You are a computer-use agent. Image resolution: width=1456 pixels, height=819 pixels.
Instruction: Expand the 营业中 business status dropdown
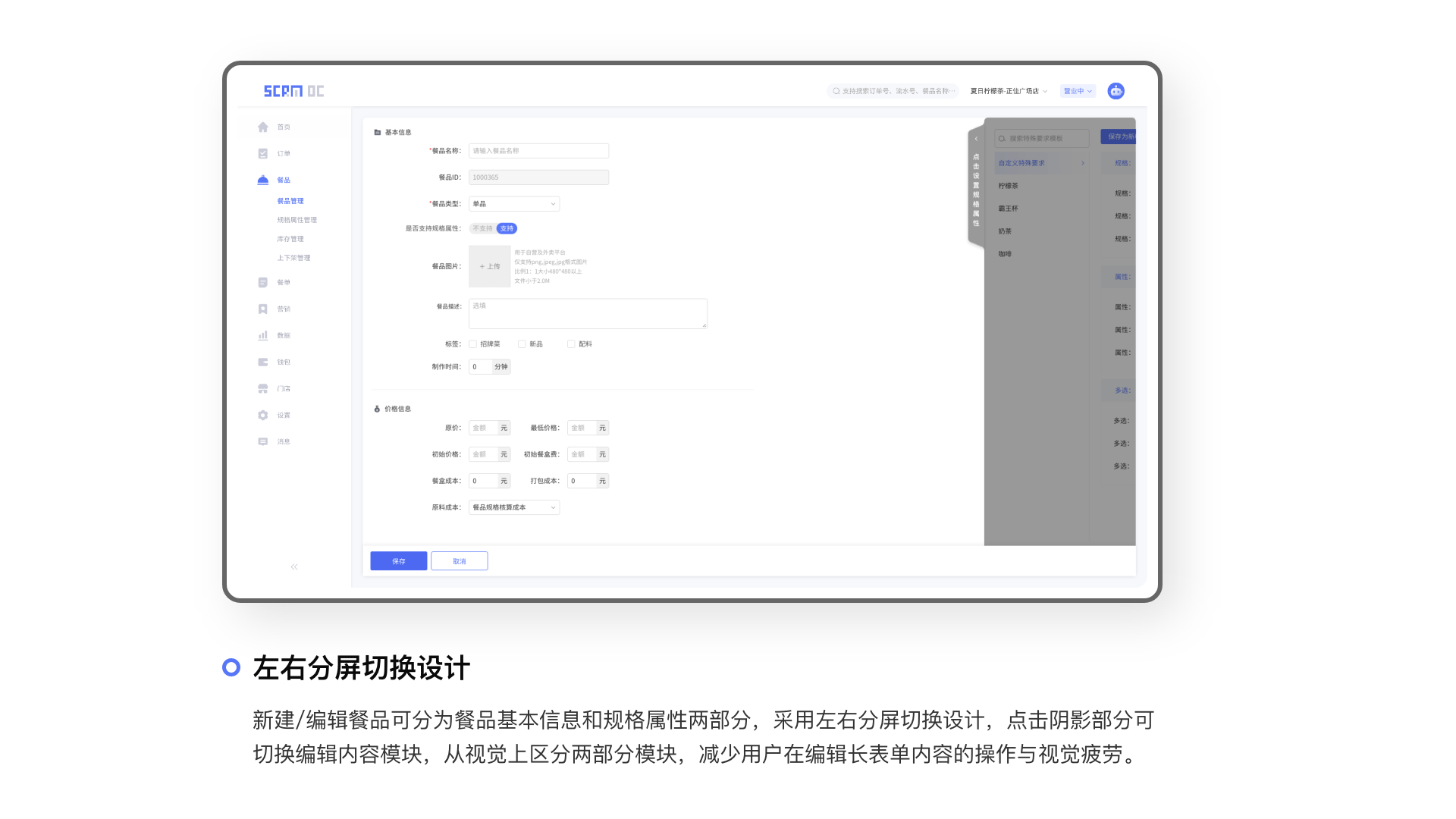tap(1077, 91)
